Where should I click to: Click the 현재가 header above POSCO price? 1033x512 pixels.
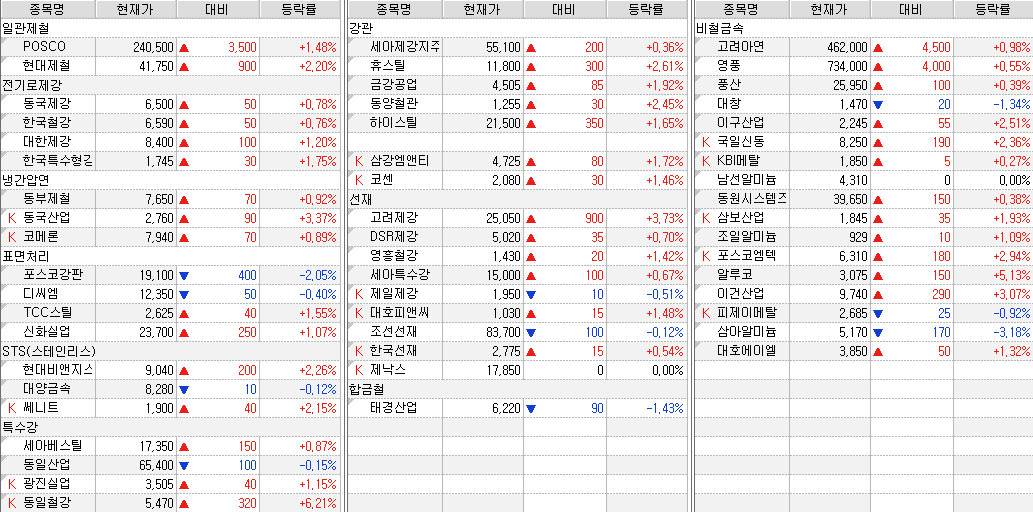pyautogui.click(x=137, y=9)
